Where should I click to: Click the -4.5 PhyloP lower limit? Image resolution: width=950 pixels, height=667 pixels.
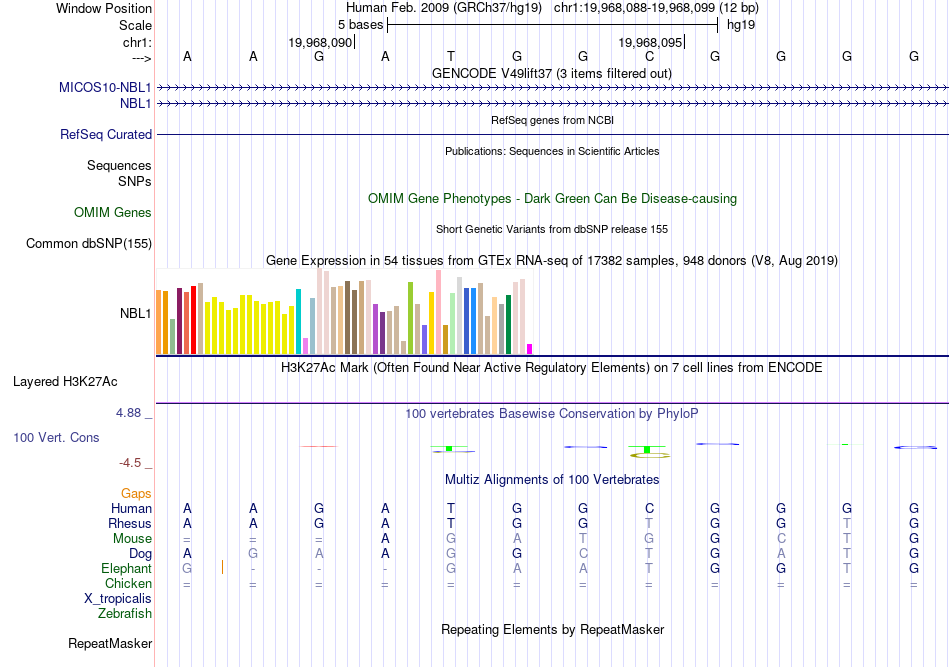(130, 463)
